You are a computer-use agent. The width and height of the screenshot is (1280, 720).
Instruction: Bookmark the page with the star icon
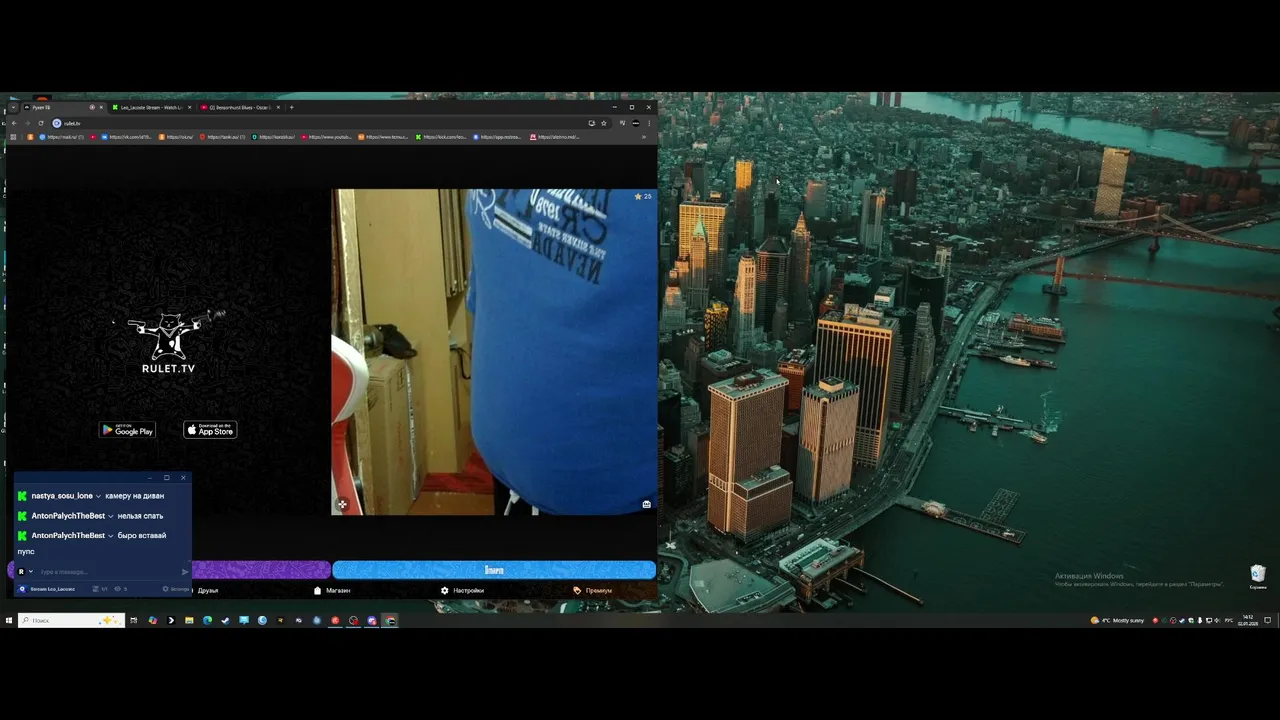click(604, 123)
